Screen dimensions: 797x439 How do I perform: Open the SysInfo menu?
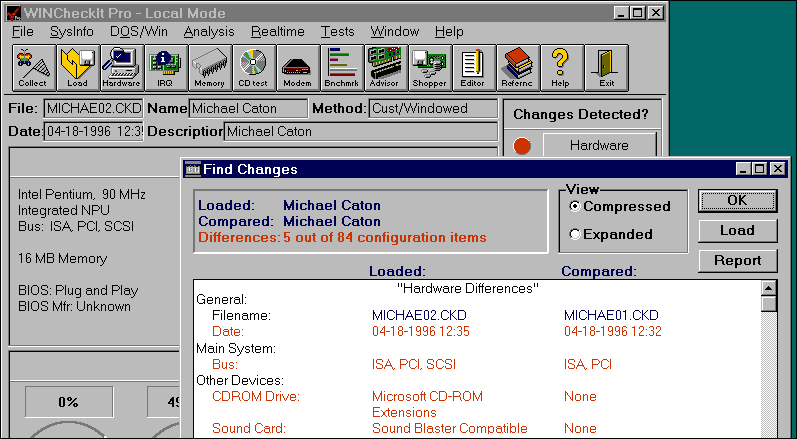click(x=71, y=32)
